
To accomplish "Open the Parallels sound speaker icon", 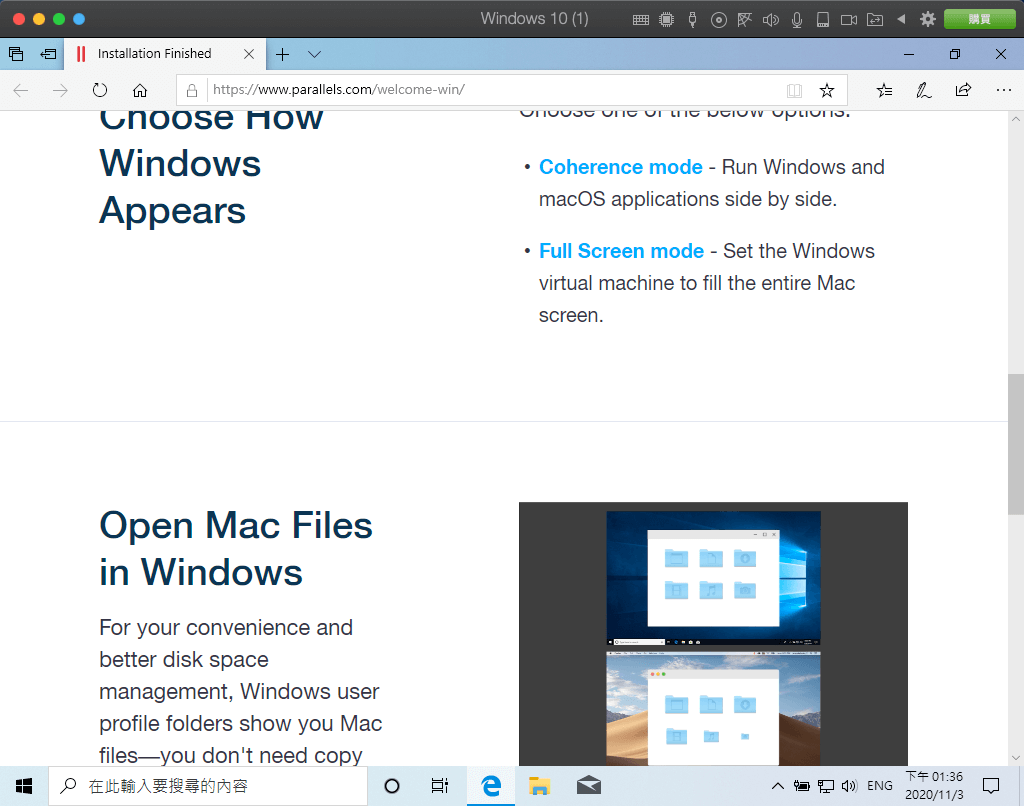I will click(771, 20).
